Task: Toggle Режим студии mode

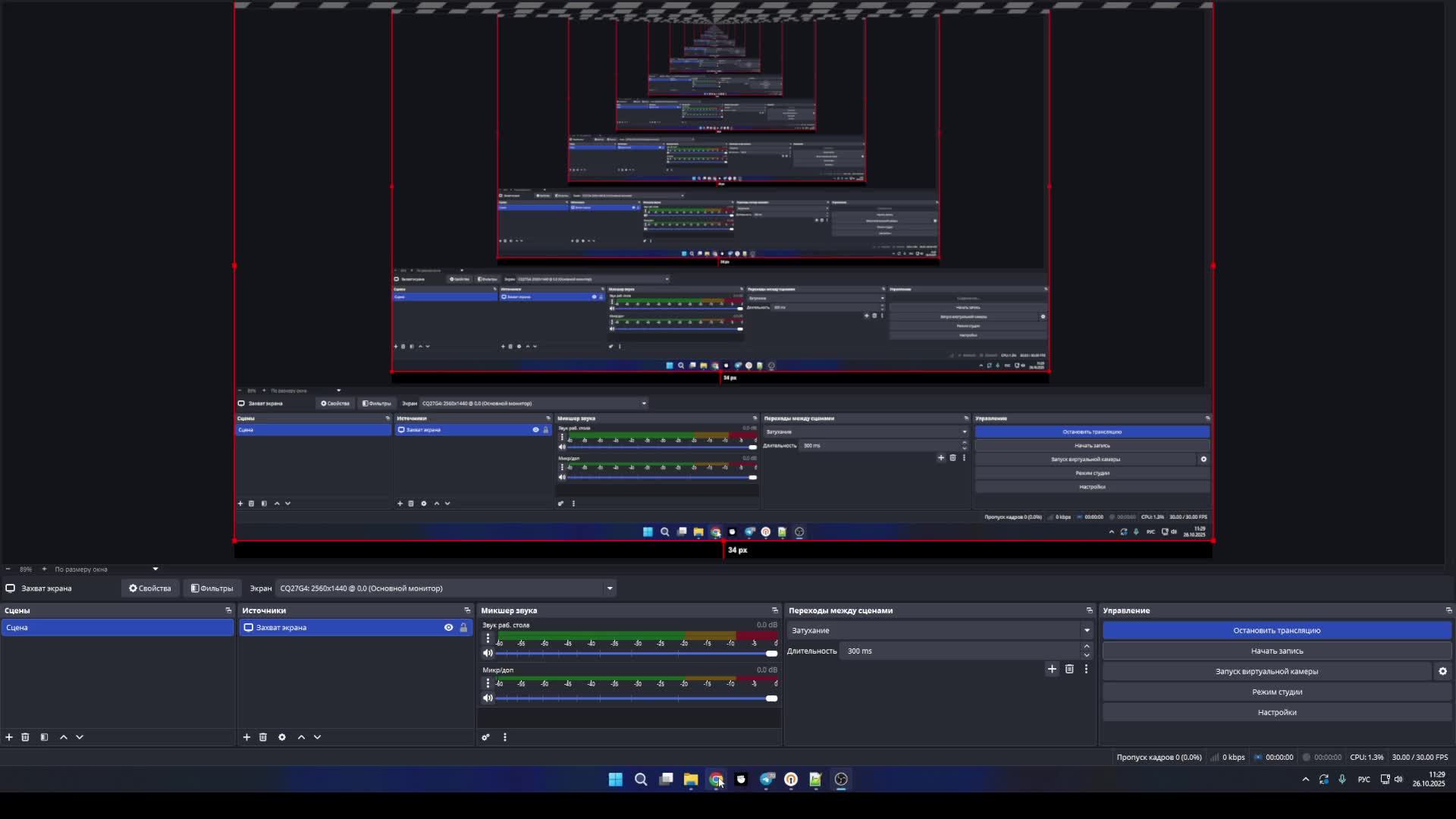Action: (x=1277, y=692)
